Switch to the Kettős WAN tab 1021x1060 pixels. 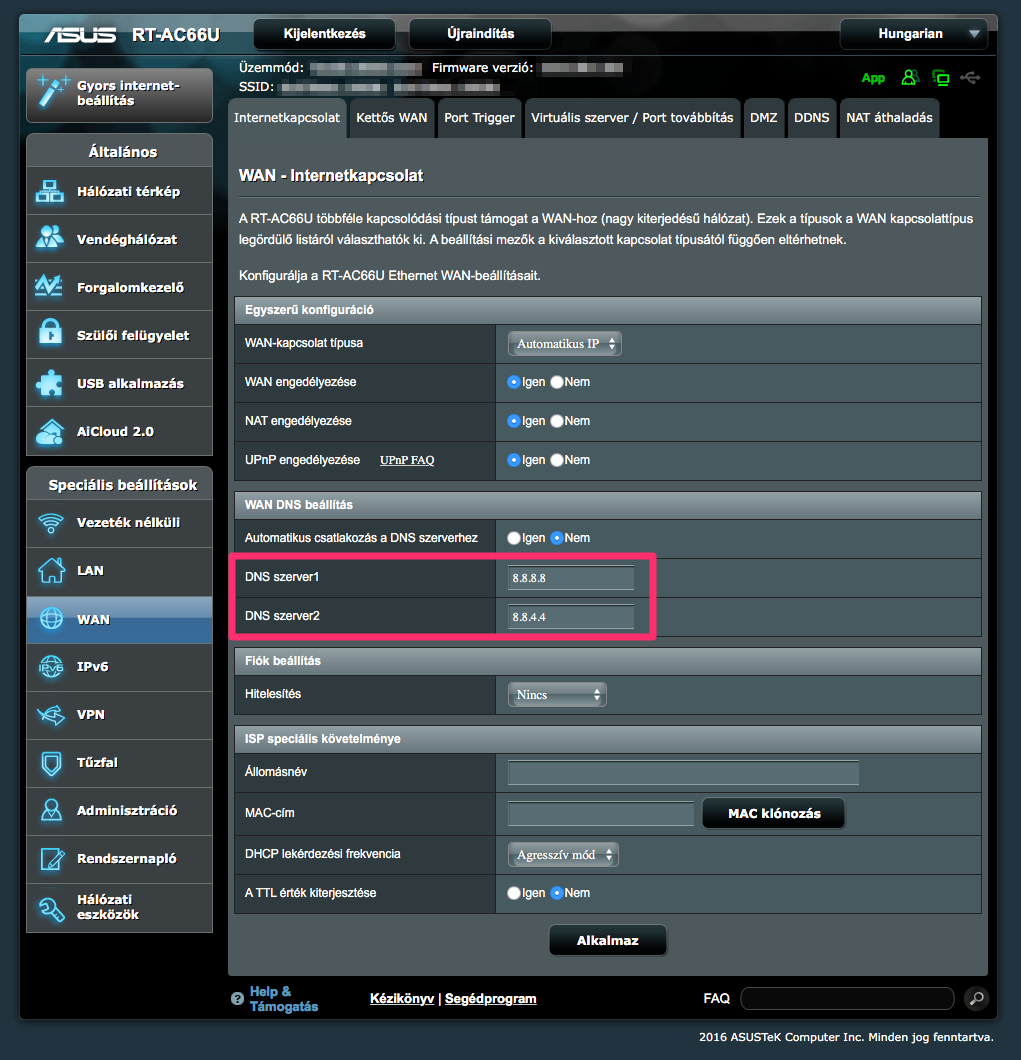coord(391,118)
